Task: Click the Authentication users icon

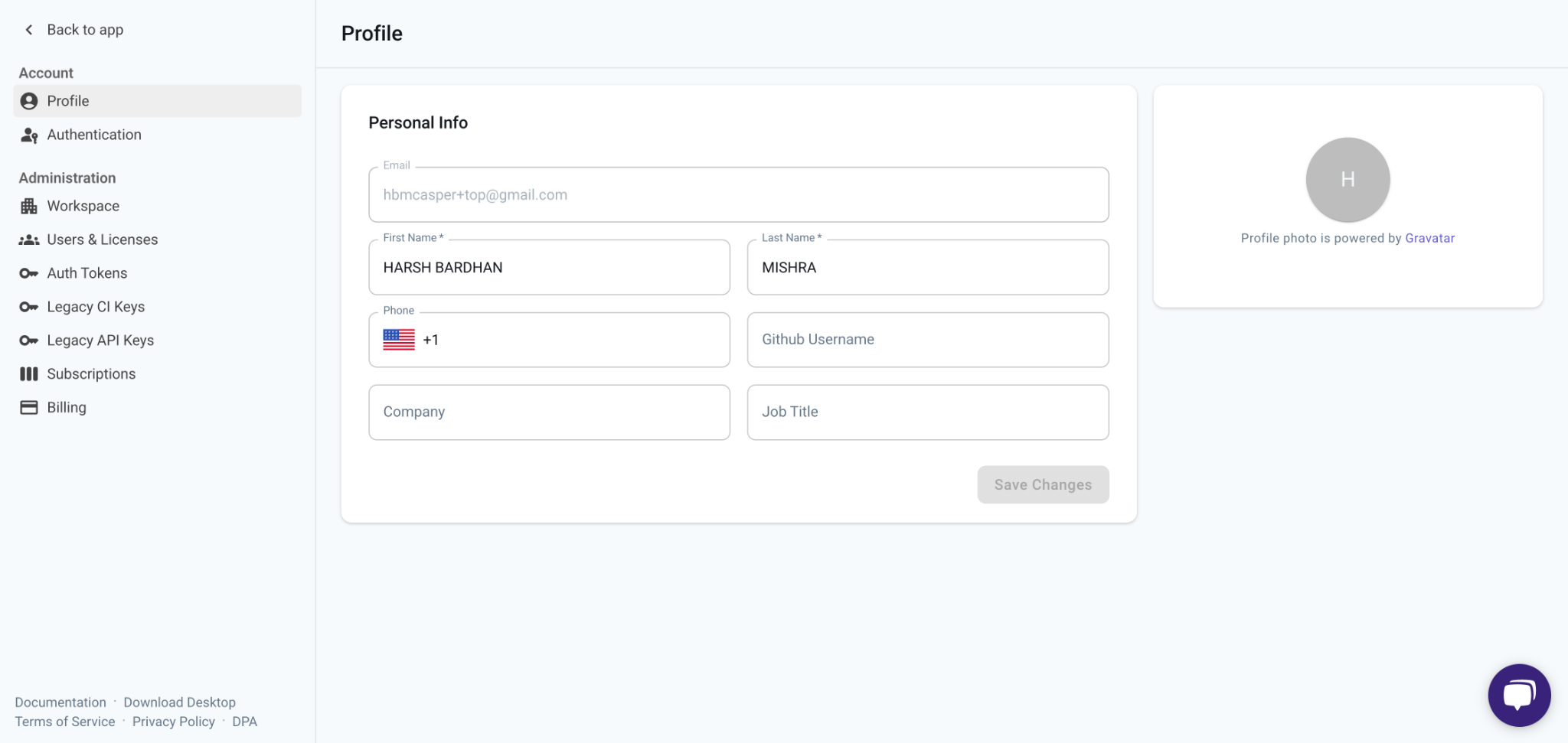Action: click(x=29, y=135)
